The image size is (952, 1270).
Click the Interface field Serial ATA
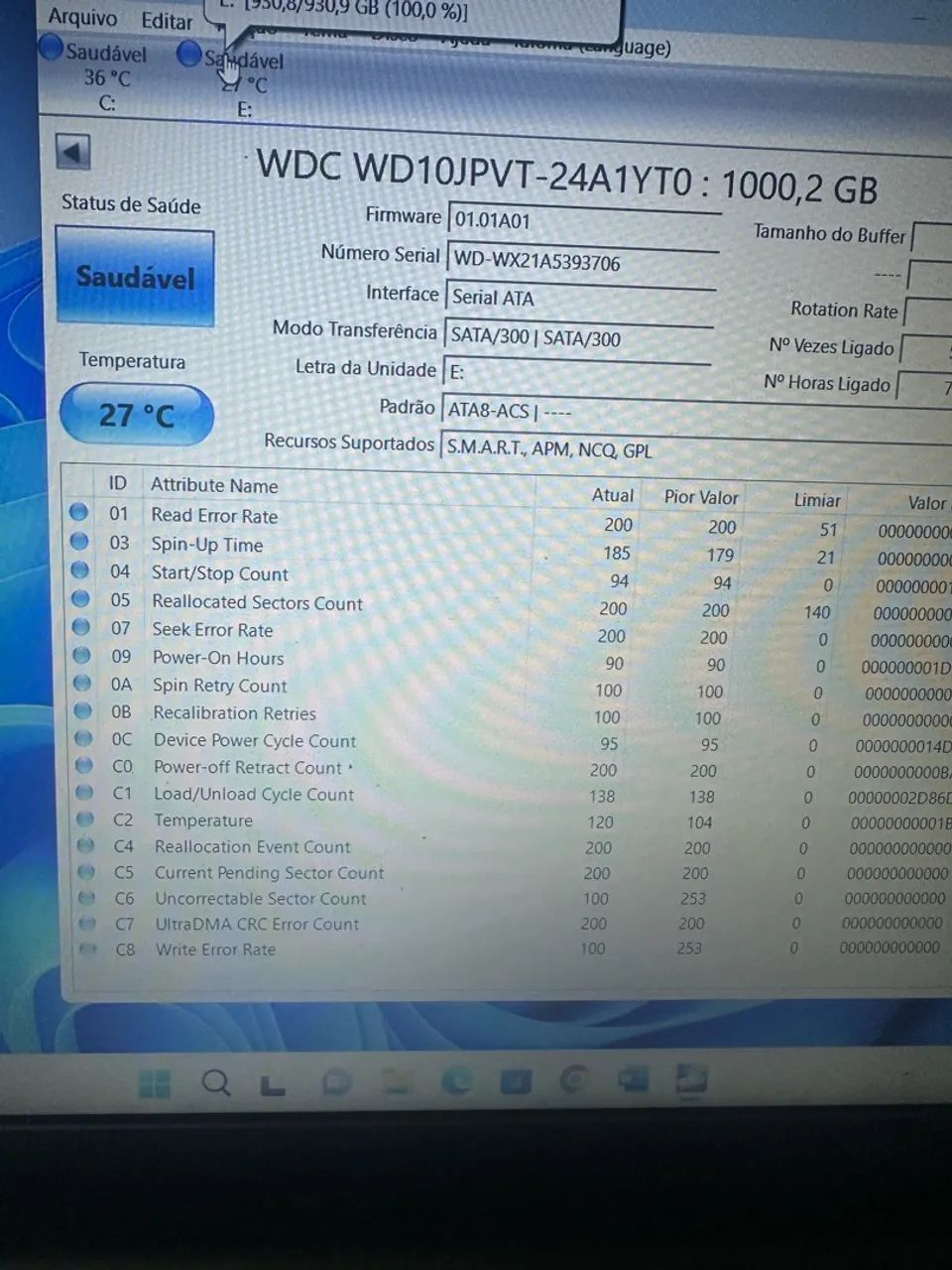coord(580,299)
